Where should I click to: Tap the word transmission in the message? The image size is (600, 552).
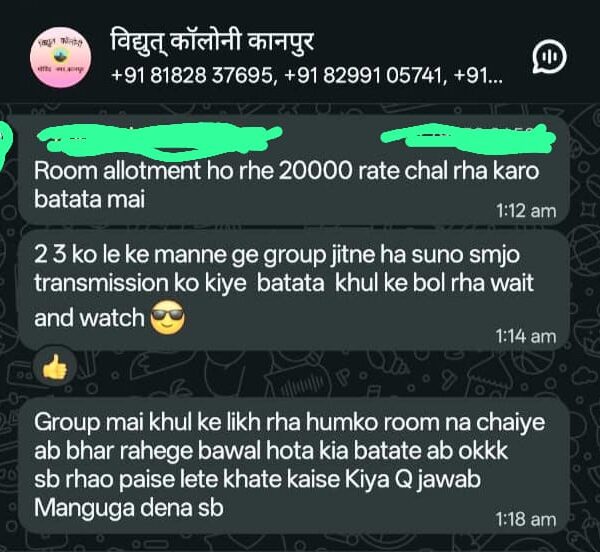coord(101,283)
